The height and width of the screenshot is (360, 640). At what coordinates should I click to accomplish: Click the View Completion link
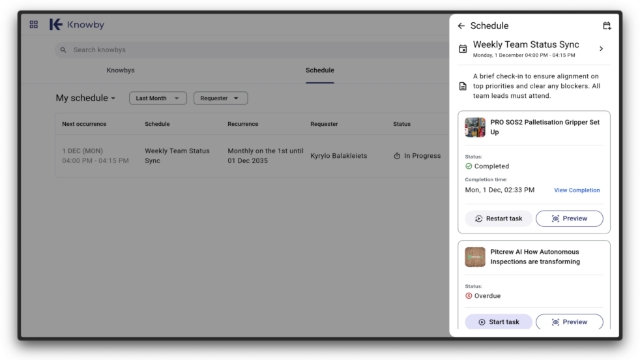tap(577, 190)
